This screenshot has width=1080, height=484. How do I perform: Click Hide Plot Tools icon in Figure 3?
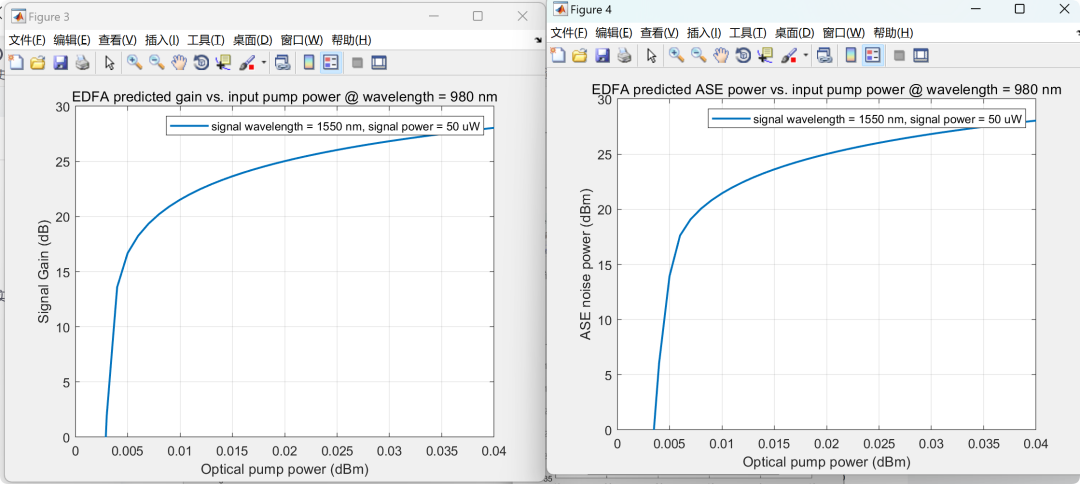pos(357,63)
